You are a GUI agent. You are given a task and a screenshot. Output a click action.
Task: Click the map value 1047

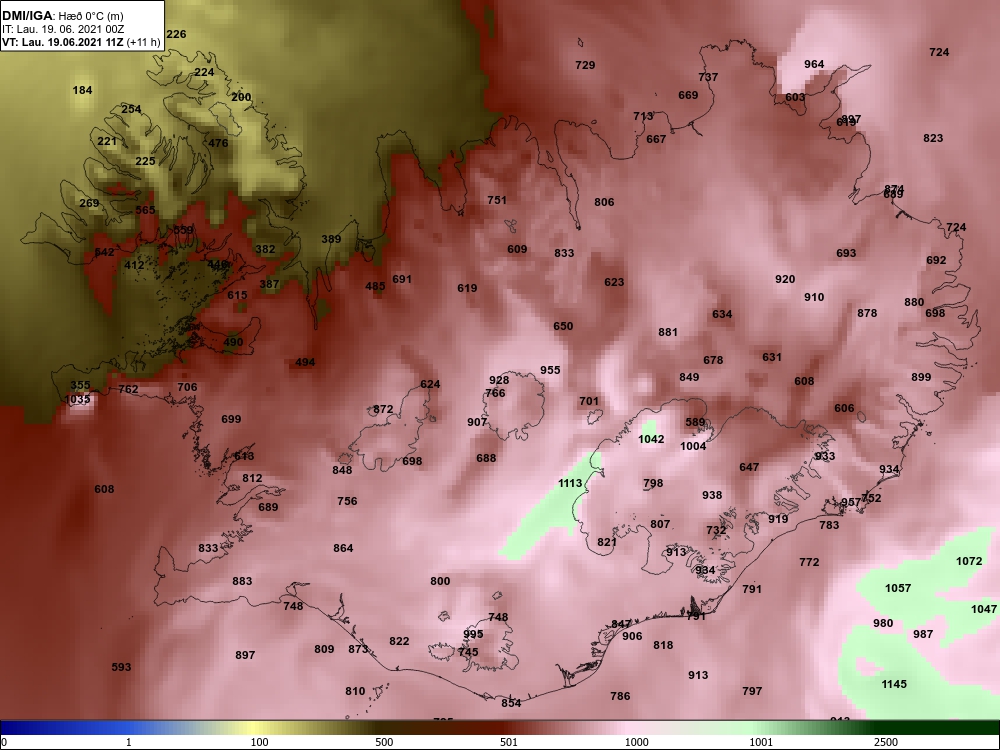[x=983, y=609]
